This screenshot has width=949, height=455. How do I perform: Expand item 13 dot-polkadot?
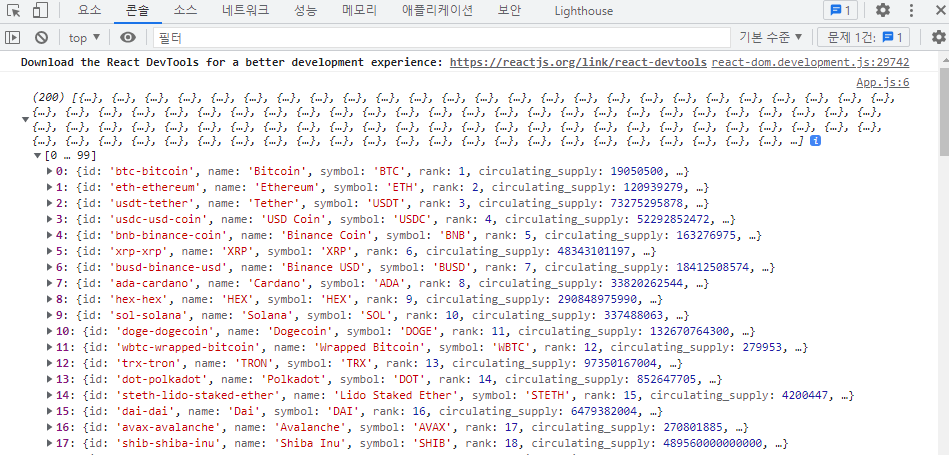(x=50, y=379)
